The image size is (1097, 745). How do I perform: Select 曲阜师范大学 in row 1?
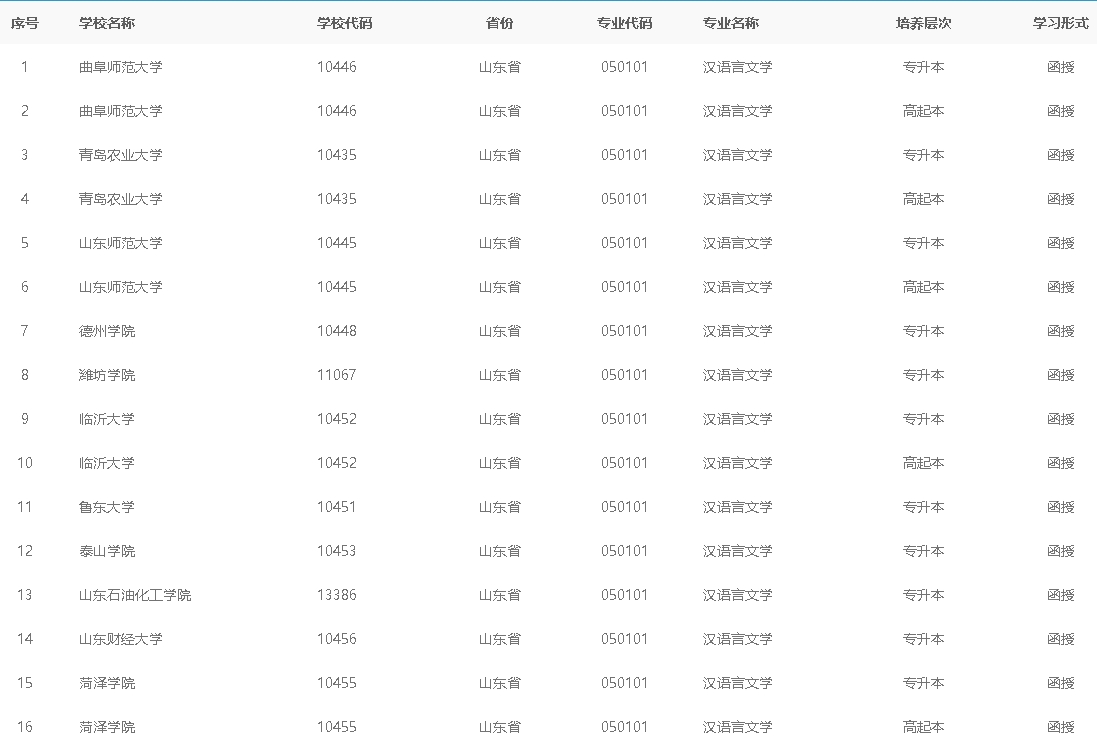click(120, 67)
